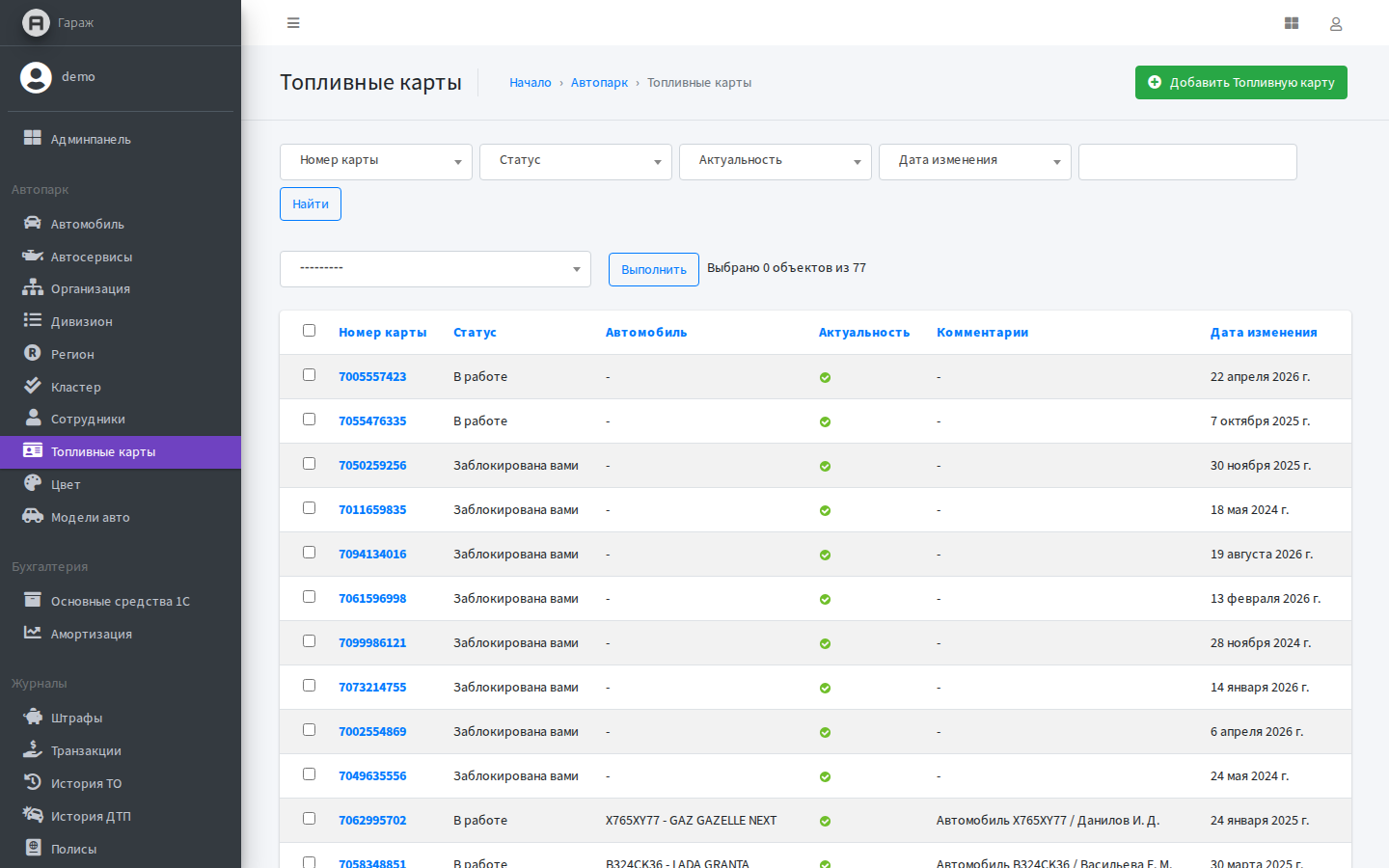
Task: Click the Регион icon in the sidebar
Action: [33, 353]
